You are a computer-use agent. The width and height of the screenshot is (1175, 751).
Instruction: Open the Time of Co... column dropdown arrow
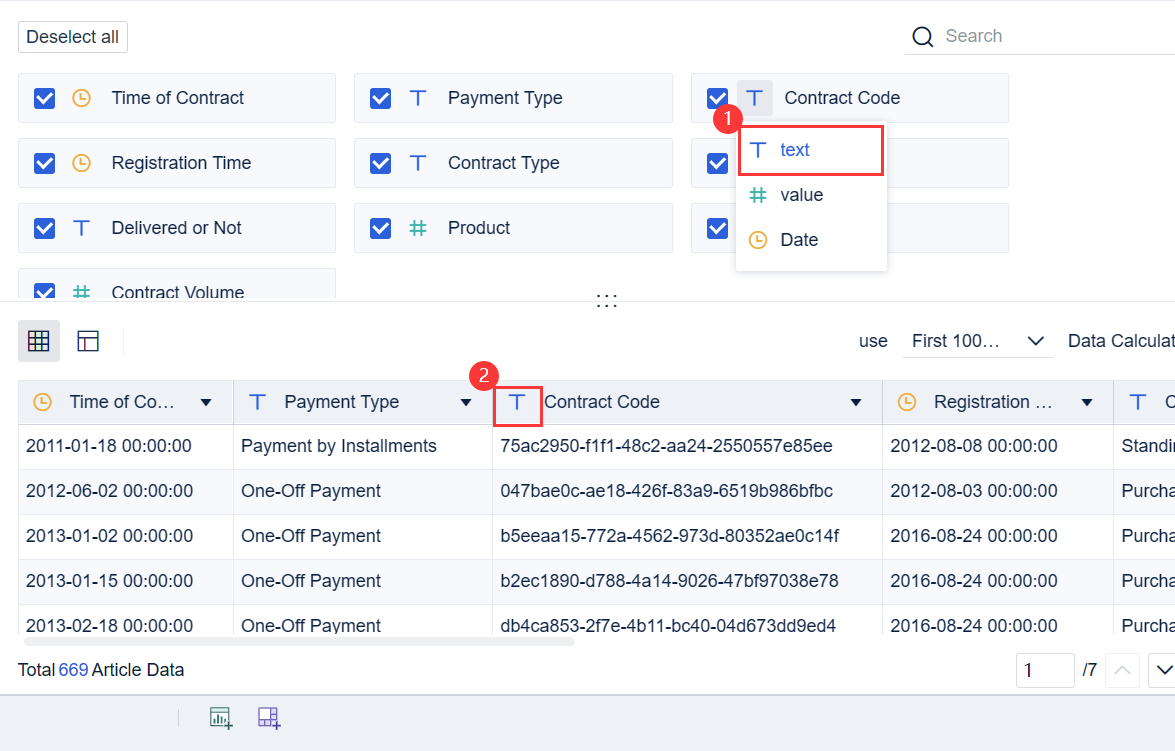point(206,402)
